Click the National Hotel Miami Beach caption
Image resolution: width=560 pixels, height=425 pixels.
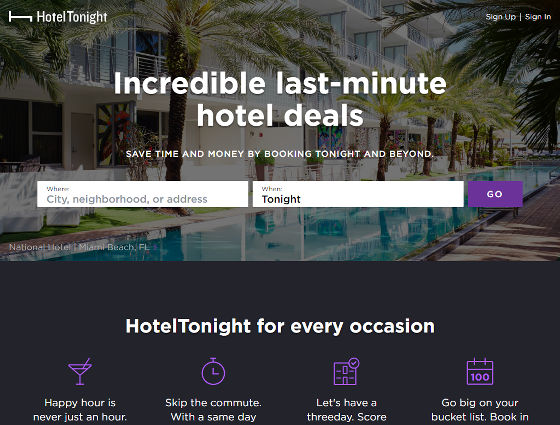[x=79, y=247]
